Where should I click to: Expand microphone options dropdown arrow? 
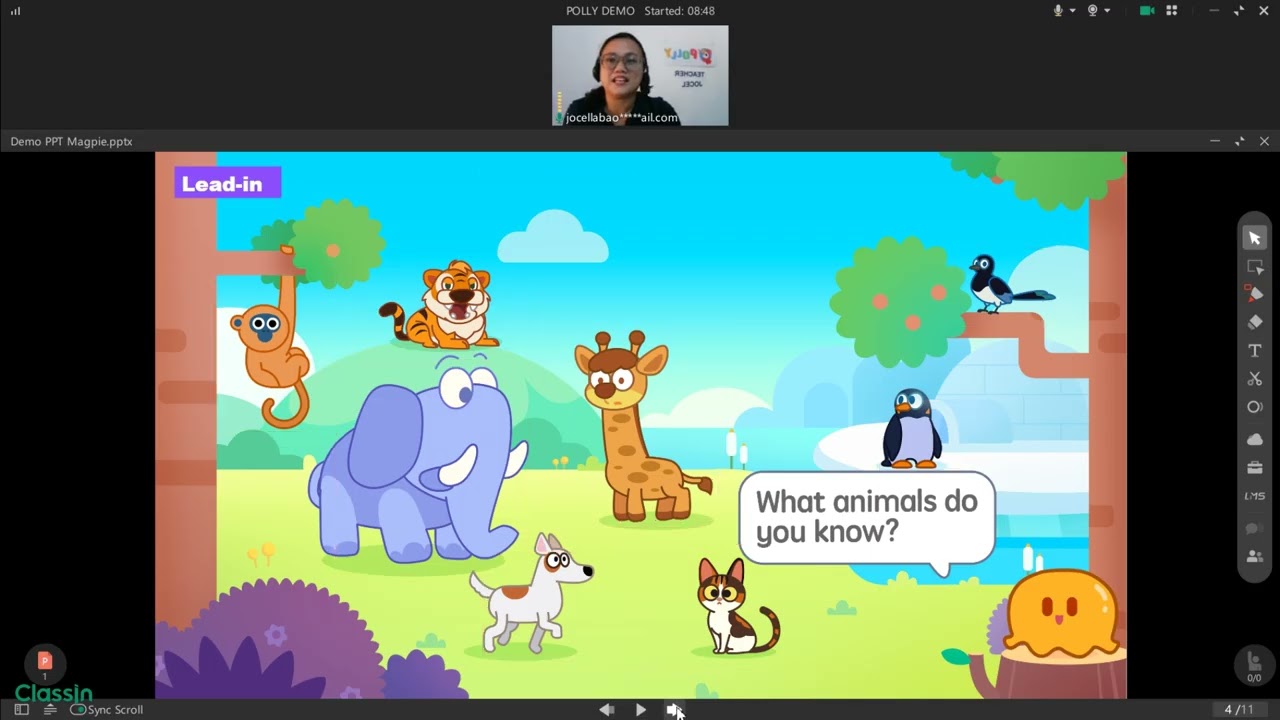click(1073, 11)
